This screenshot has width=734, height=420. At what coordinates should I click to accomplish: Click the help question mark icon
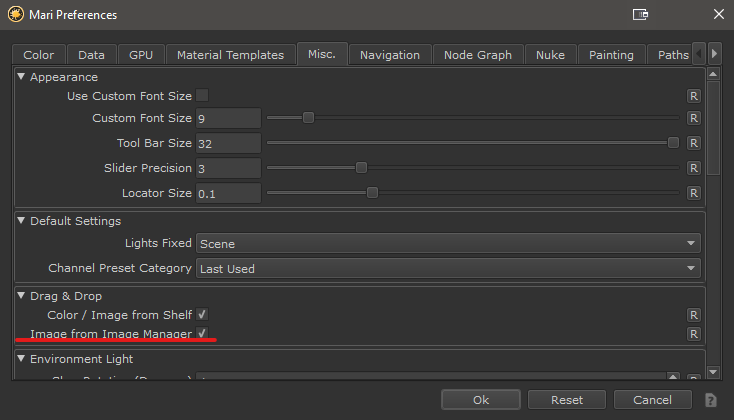pos(710,400)
